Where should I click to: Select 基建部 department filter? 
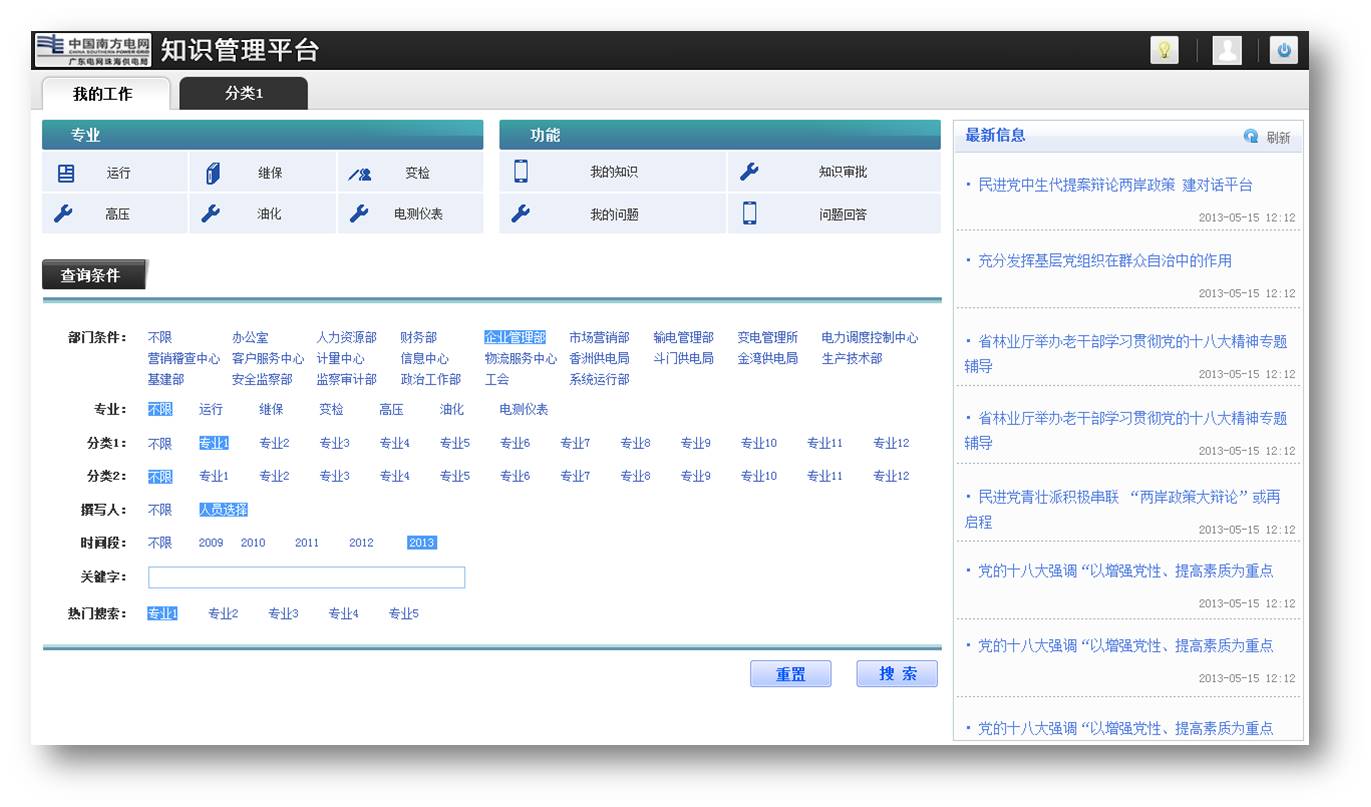coord(166,379)
